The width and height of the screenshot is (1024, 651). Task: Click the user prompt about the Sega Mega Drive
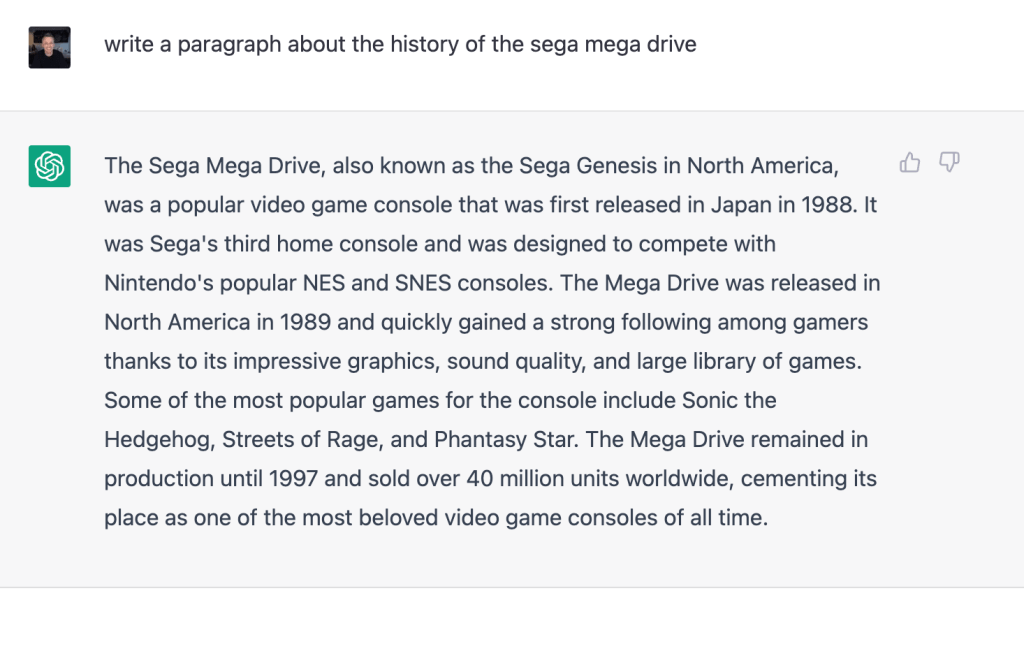pyautogui.click(x=400, y=45)
